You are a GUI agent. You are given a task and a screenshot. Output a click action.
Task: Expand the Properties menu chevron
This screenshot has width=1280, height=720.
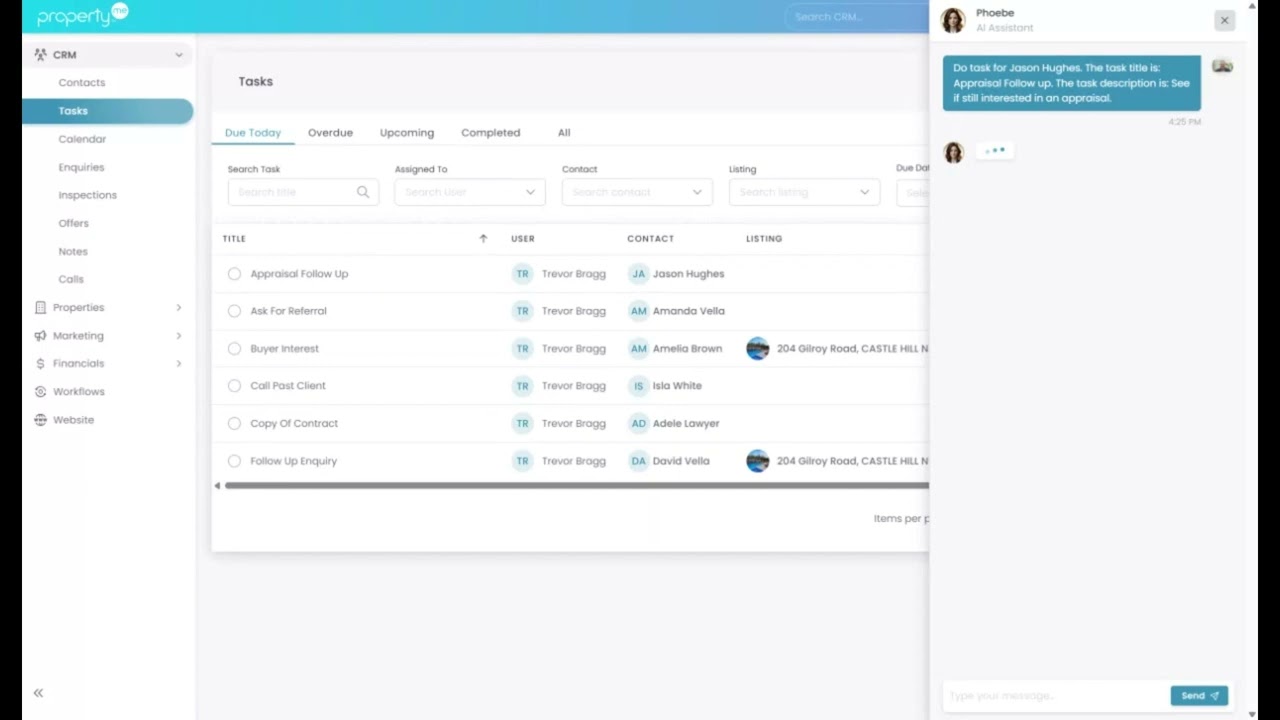(179, 308)
